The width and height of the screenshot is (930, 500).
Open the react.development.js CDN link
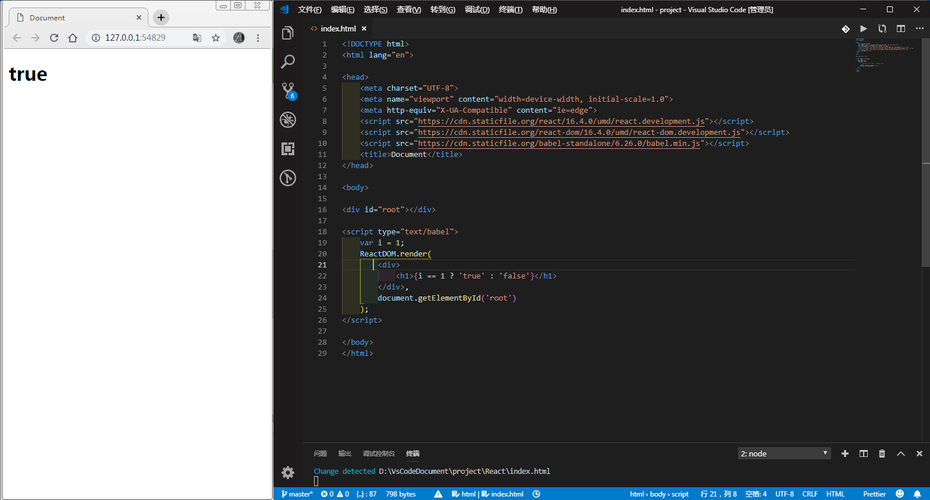[561, 121]
